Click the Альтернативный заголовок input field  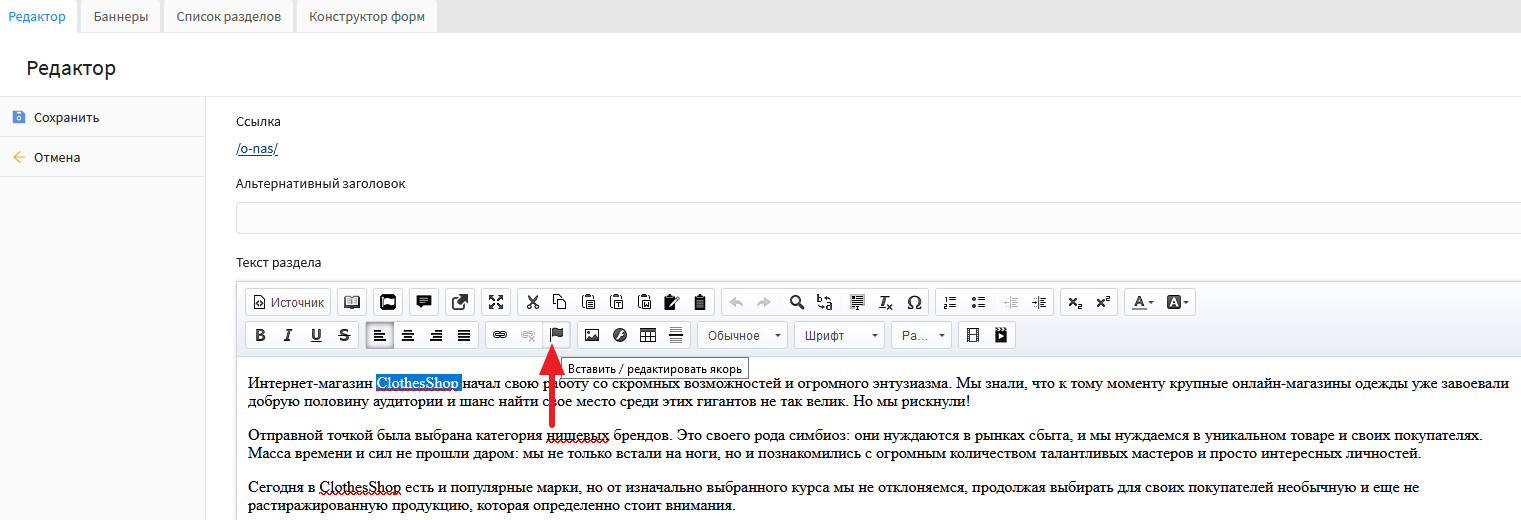pos(878,218)
